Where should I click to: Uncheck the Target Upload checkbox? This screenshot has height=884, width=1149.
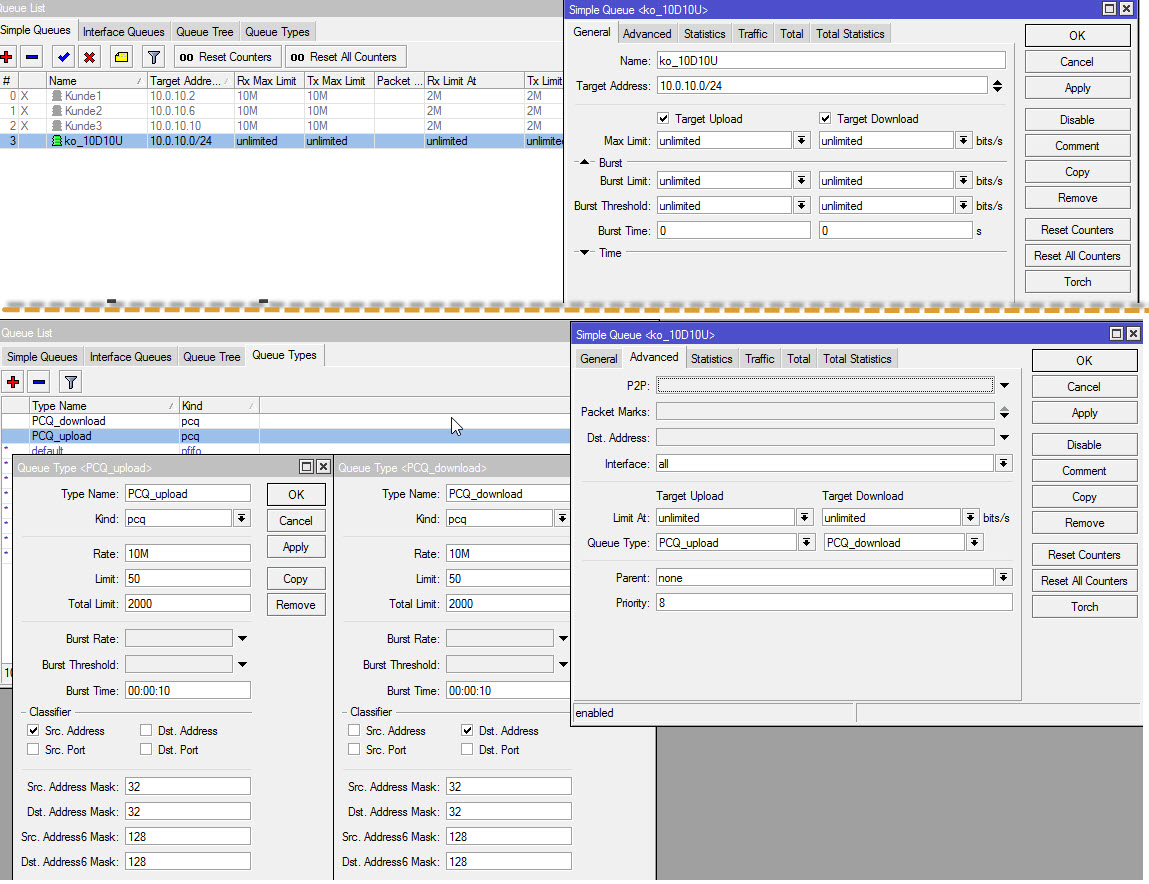pyautogui.click(x=663, y=118)
